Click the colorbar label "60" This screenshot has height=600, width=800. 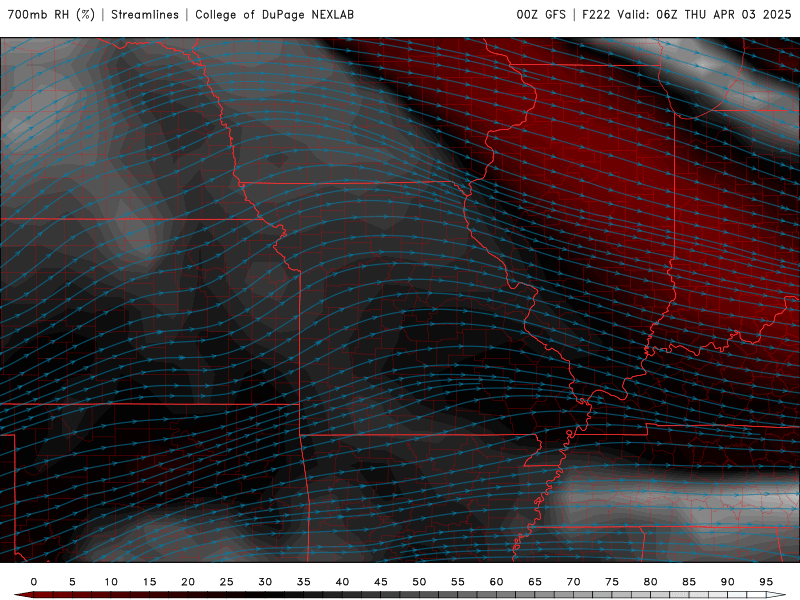tap(496, 582)
